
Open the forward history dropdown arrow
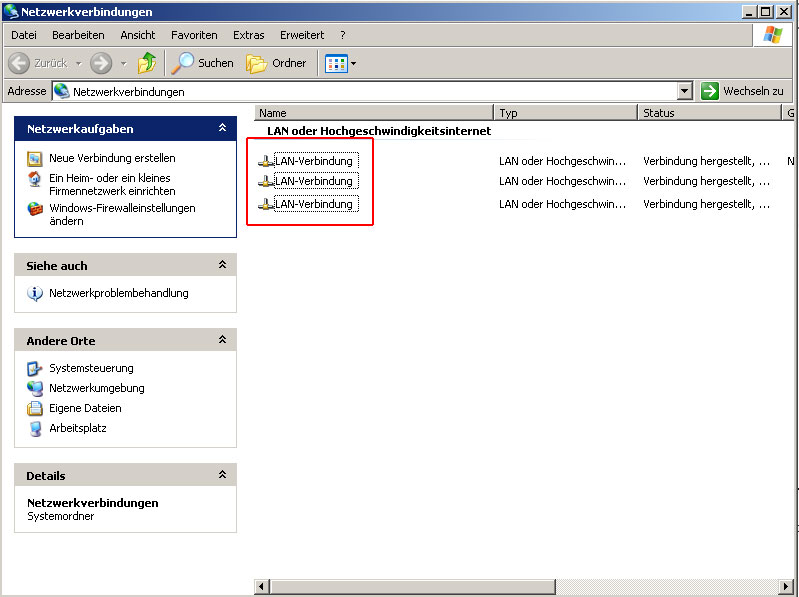[x=123, y=64]
